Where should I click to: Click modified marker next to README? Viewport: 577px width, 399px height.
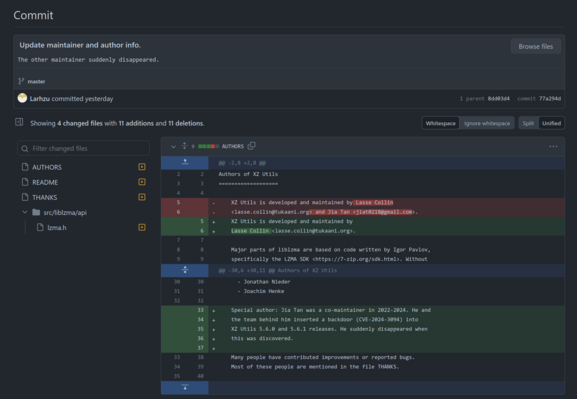coord(142,182)
